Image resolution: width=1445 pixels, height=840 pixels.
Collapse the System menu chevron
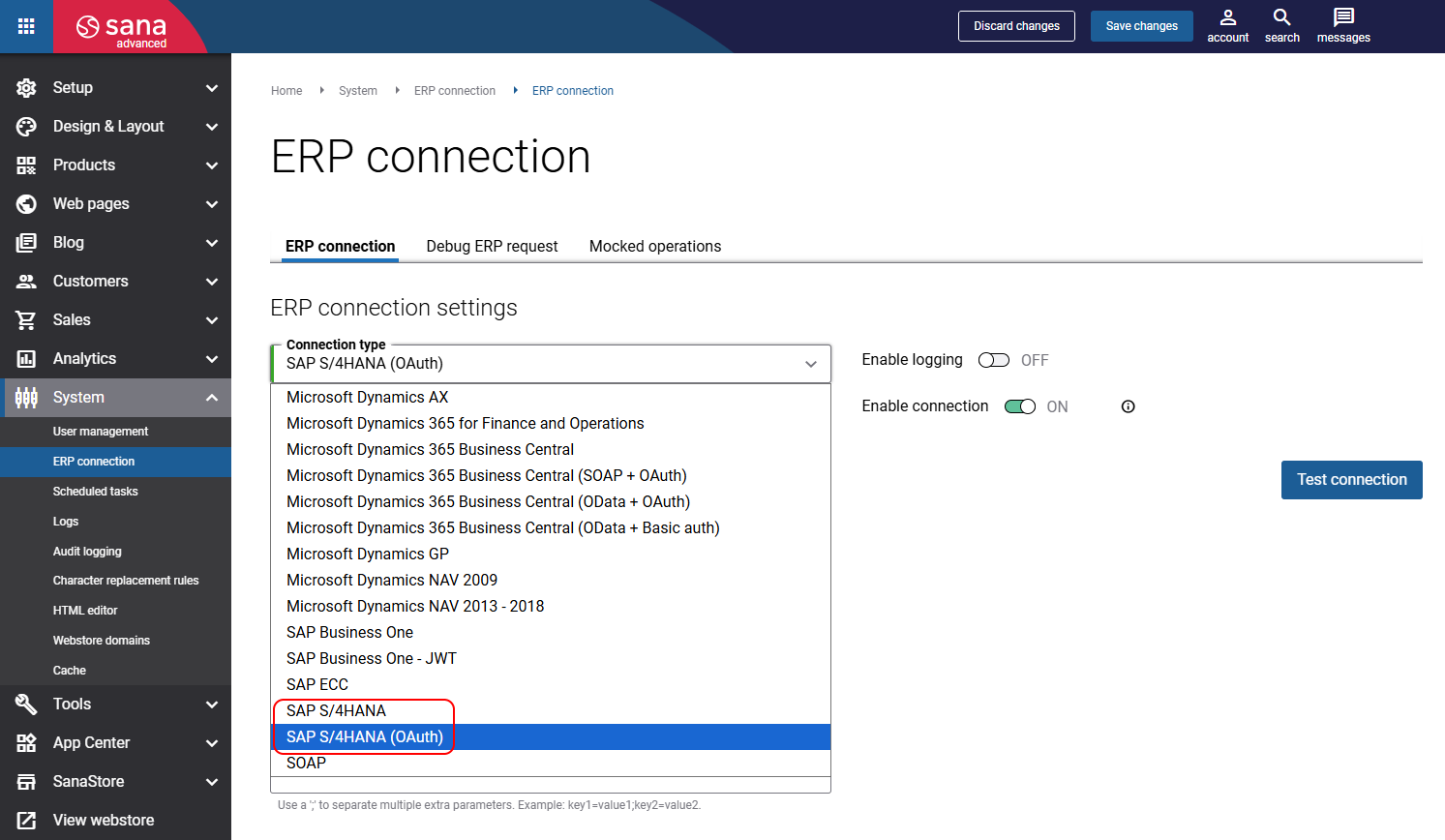point(212,398)
